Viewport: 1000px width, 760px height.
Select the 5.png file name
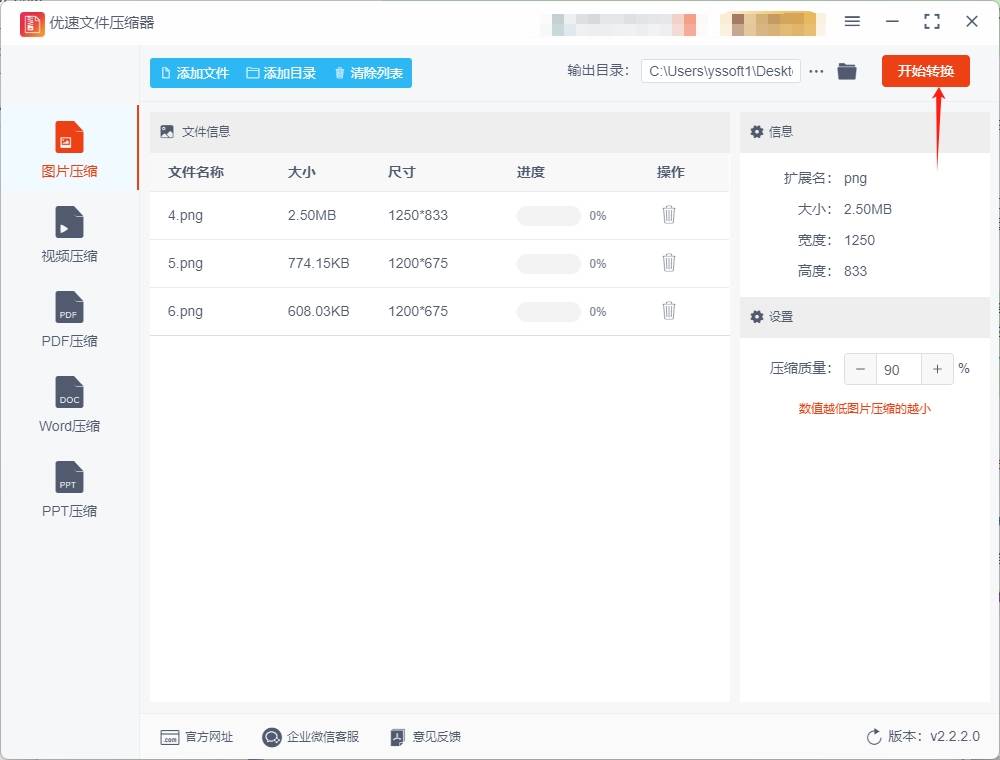point(185,263)
